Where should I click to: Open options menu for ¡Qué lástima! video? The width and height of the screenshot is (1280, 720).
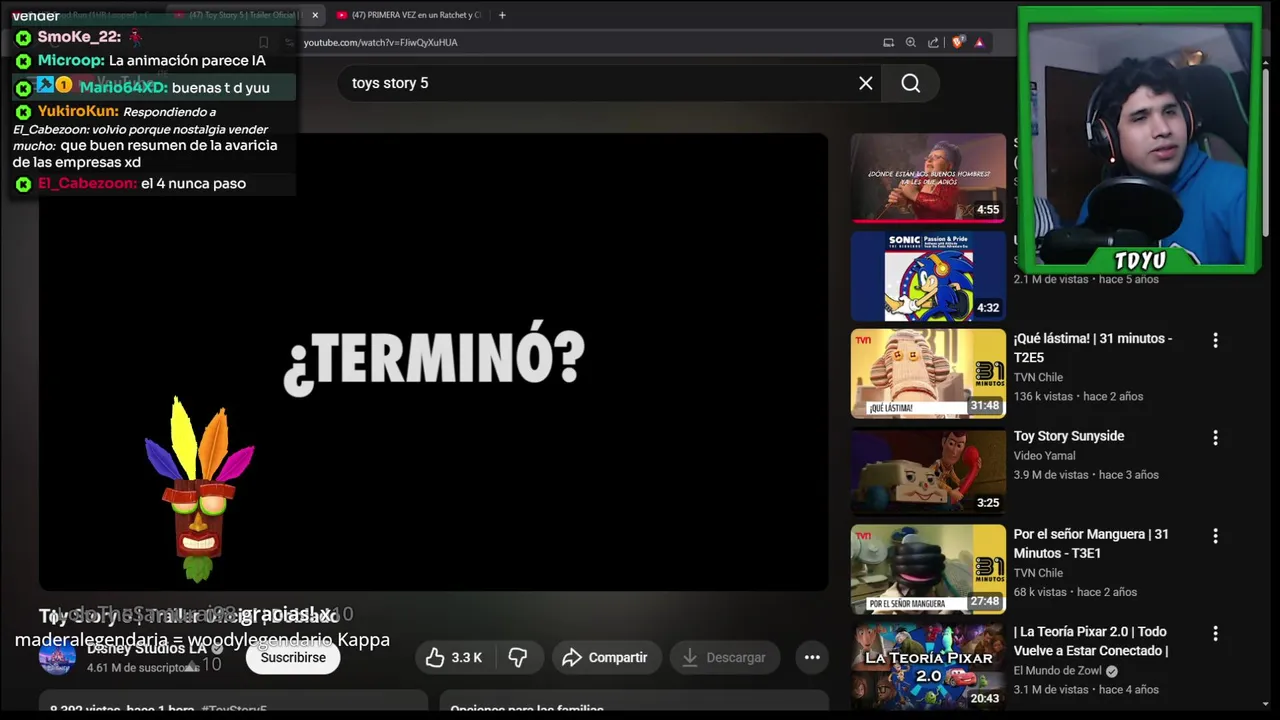click(1215, 340)
